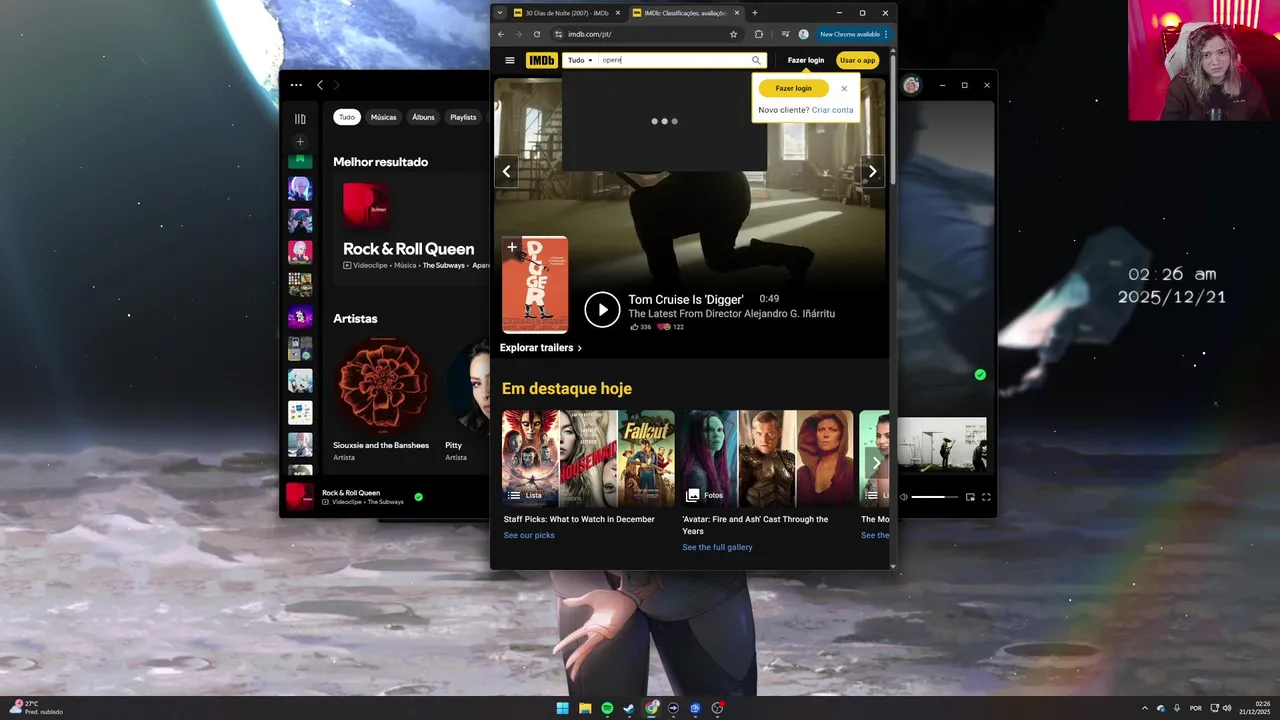Close the '30 Dias de Noite' tab

tap(618, 13)
